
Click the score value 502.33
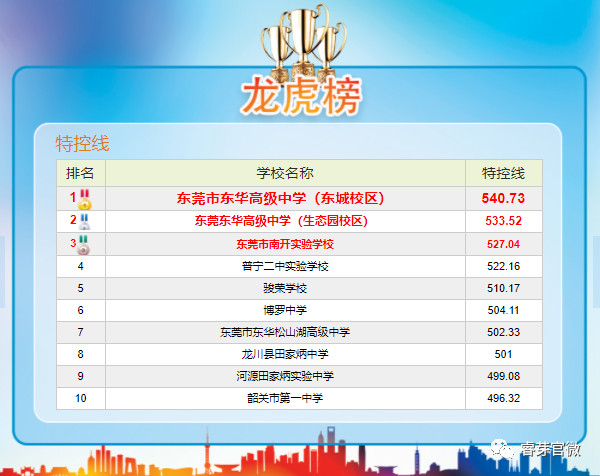[x=504, y=332]
